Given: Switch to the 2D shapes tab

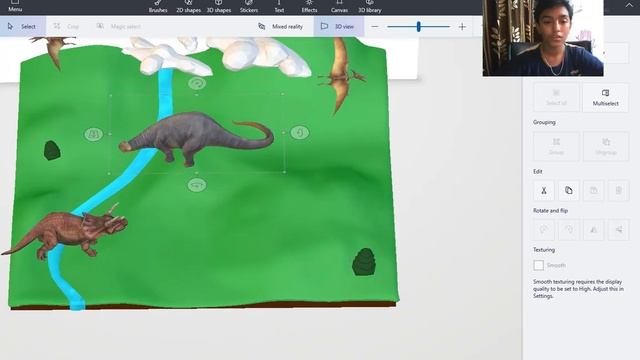Looking at the screenshot, I should (x=189, y=7).
